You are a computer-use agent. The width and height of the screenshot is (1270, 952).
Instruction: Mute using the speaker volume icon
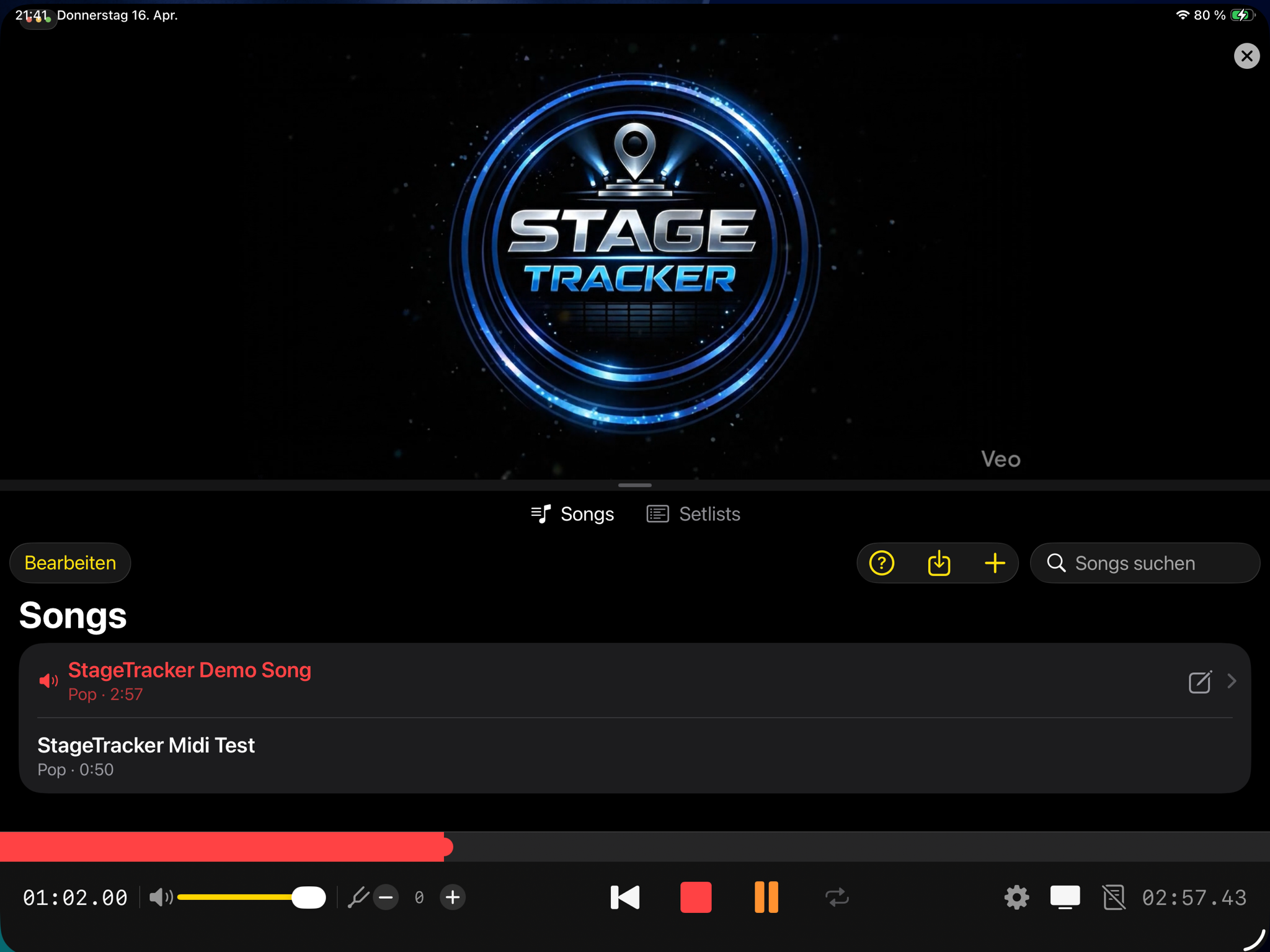(x=161, y=897)
